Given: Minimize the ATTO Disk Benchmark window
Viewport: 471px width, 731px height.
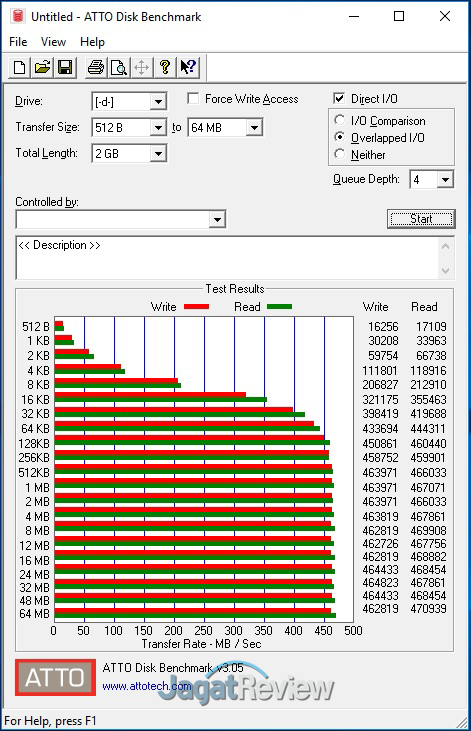Looking at the screenshot, I should coord(354,16).
